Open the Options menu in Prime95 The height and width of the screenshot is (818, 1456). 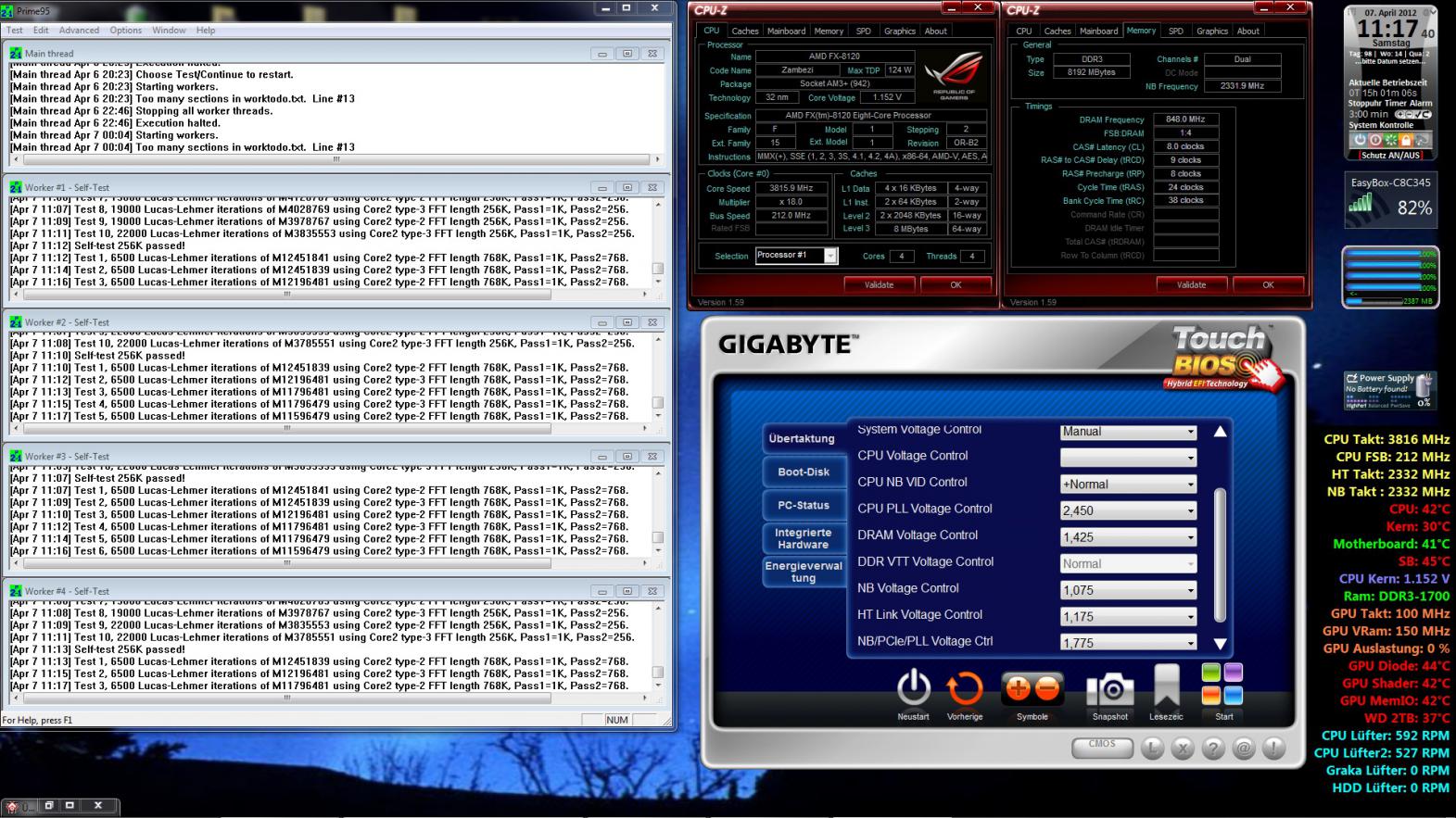pos(126,31)
